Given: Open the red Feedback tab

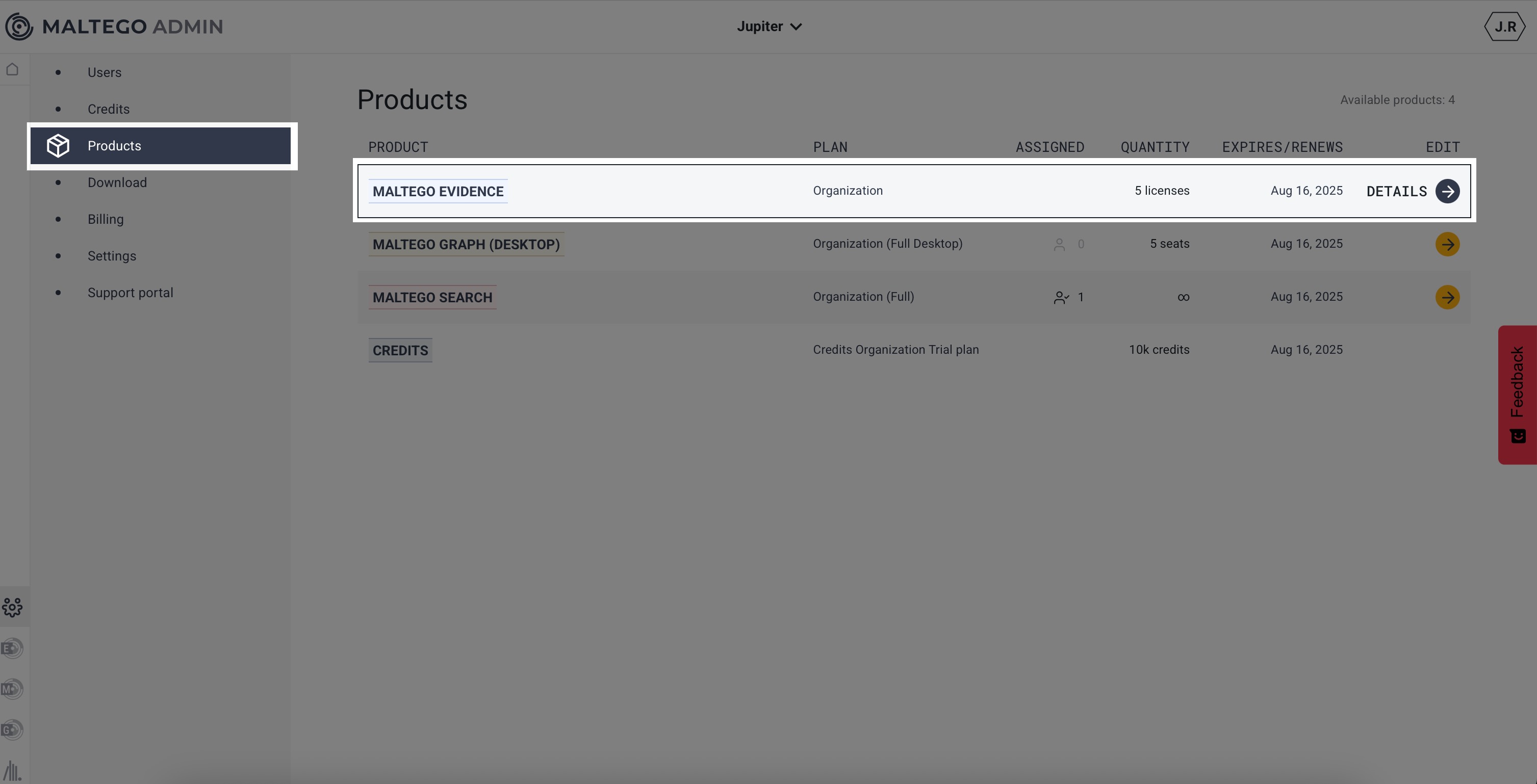Looking at the screenshot, I should pos(1517,394).
